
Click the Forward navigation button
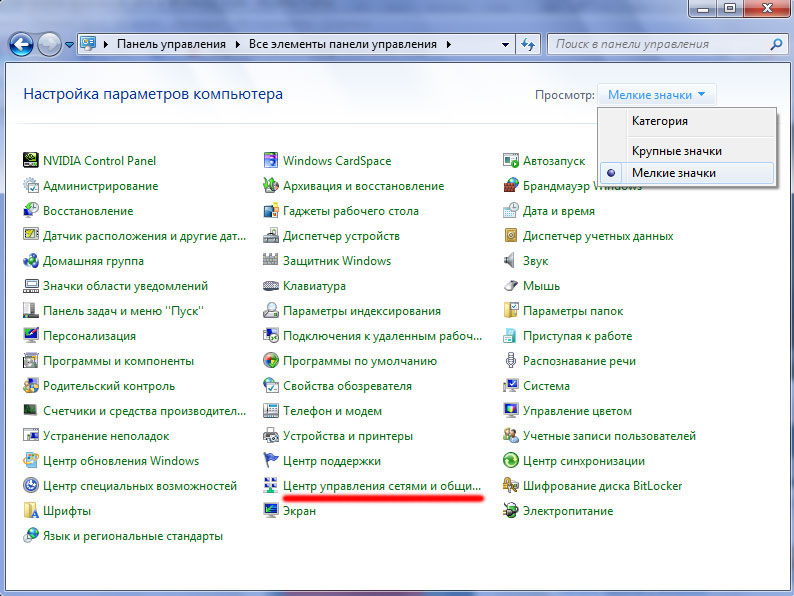click(49, 45)
